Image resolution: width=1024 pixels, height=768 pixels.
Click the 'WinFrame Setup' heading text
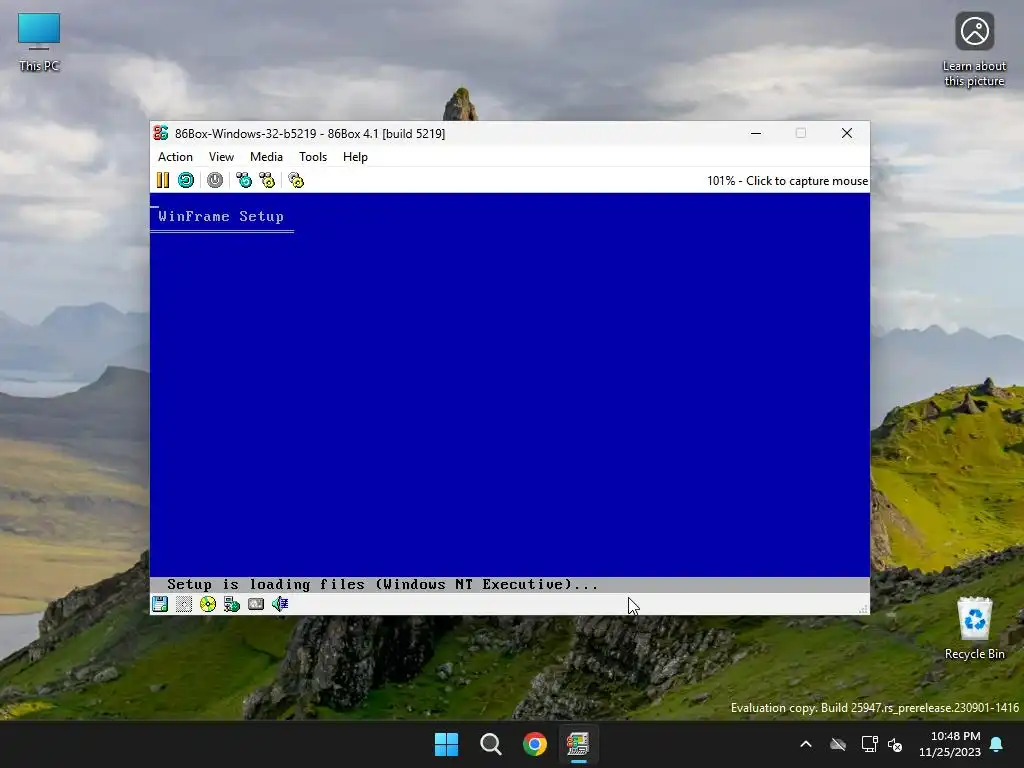(221, 216)
